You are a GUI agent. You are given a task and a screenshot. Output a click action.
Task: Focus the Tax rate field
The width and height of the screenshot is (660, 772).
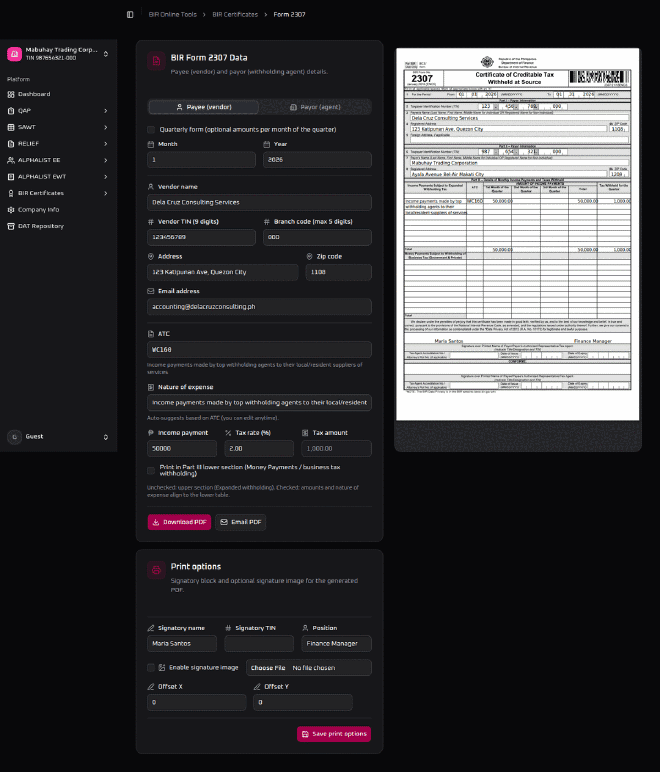259,449
